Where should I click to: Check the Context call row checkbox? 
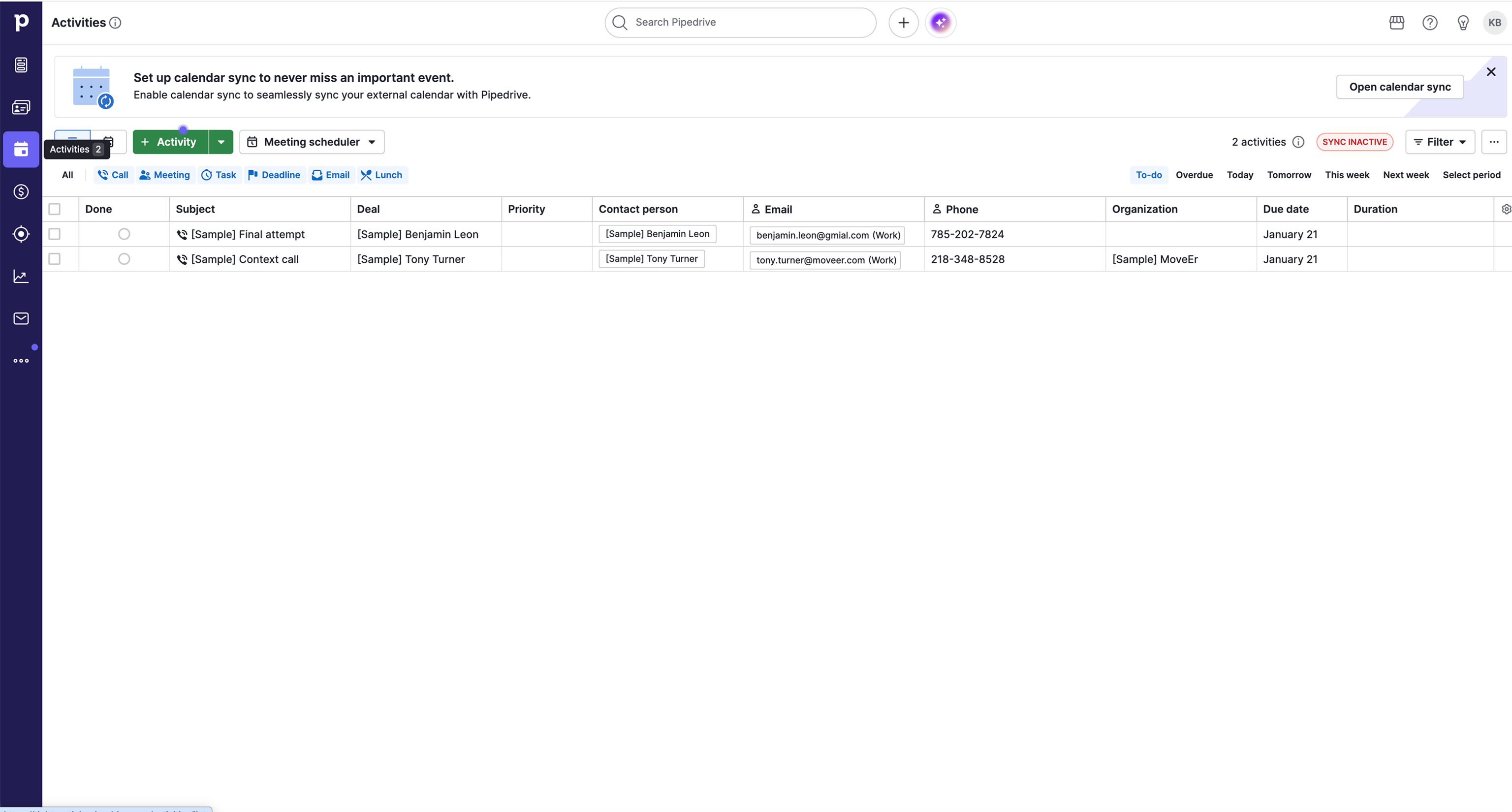tap(55, 259)
